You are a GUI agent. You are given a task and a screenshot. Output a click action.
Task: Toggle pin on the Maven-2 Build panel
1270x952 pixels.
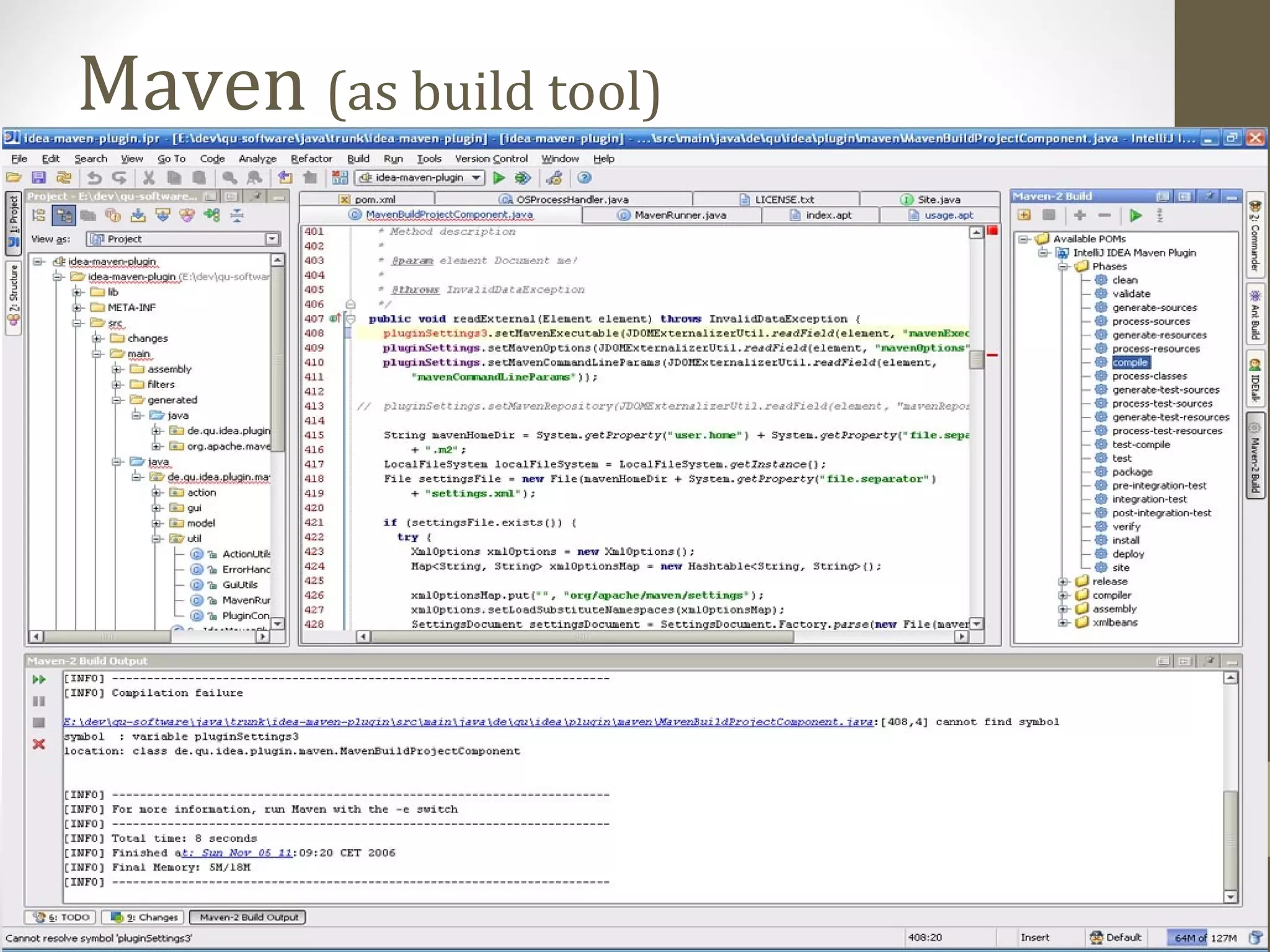(x=1209, y=196)
